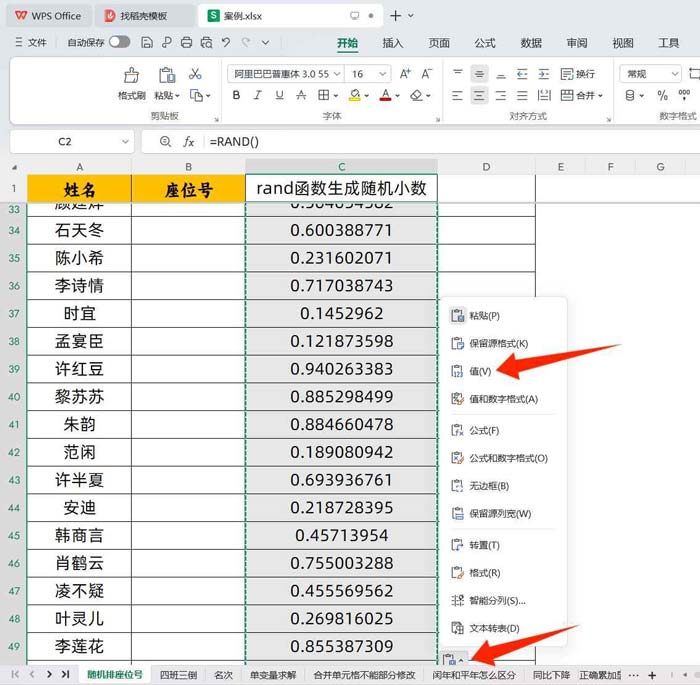Go to next sheet with arrow
The height and width of the screenshot is (685, 700).
49,674
